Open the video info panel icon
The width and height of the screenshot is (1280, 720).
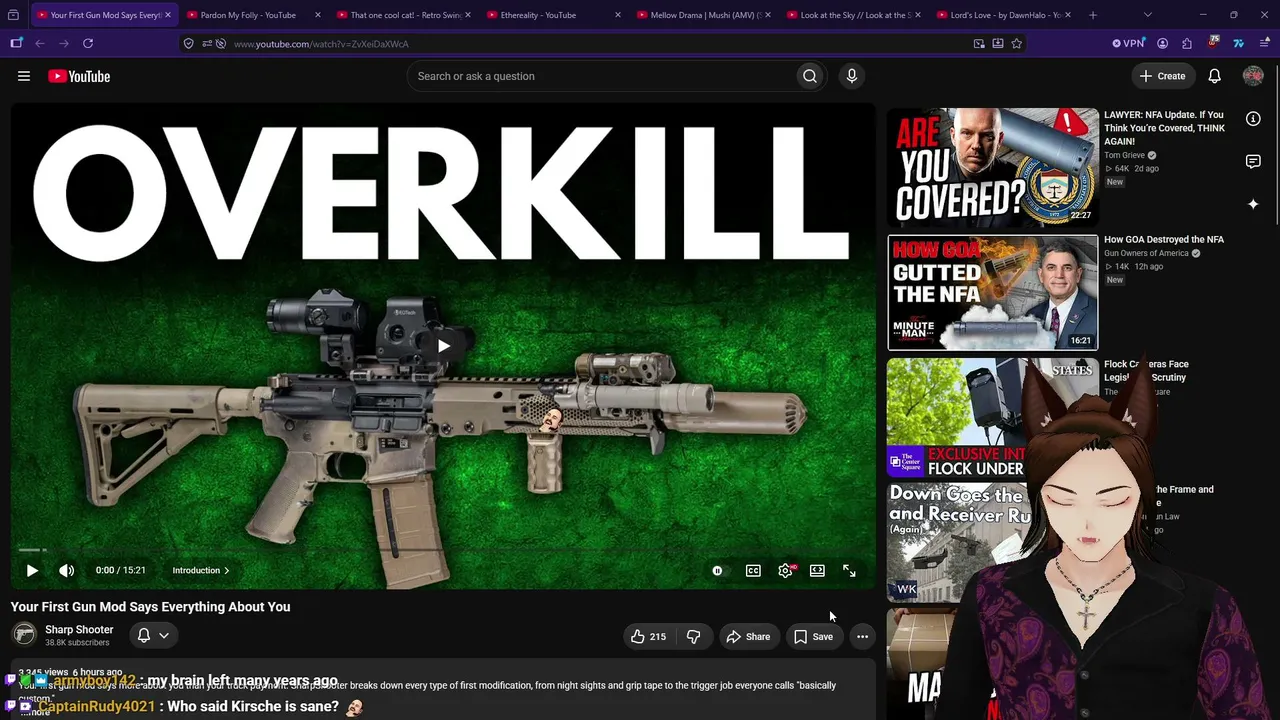1253,119
